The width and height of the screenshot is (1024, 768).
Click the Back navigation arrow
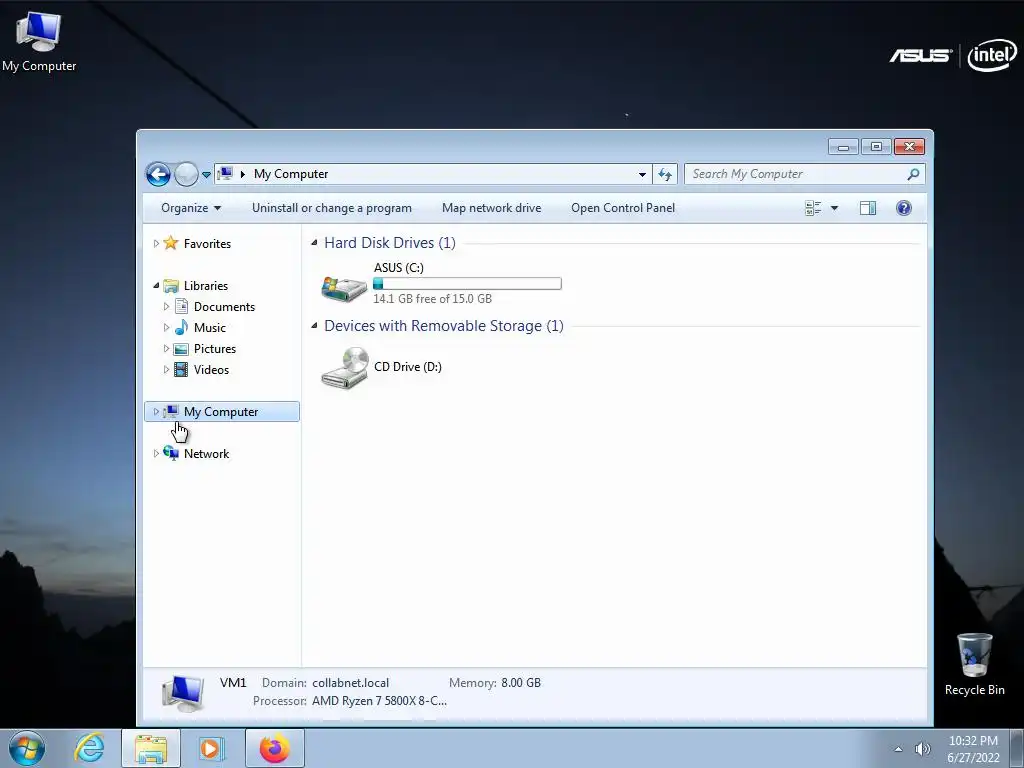click(x=158, y=174)
